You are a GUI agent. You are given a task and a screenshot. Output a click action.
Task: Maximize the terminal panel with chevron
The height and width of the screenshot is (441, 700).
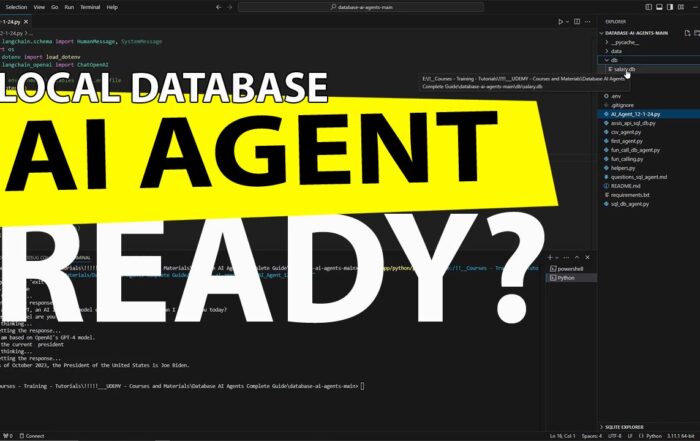577,258
